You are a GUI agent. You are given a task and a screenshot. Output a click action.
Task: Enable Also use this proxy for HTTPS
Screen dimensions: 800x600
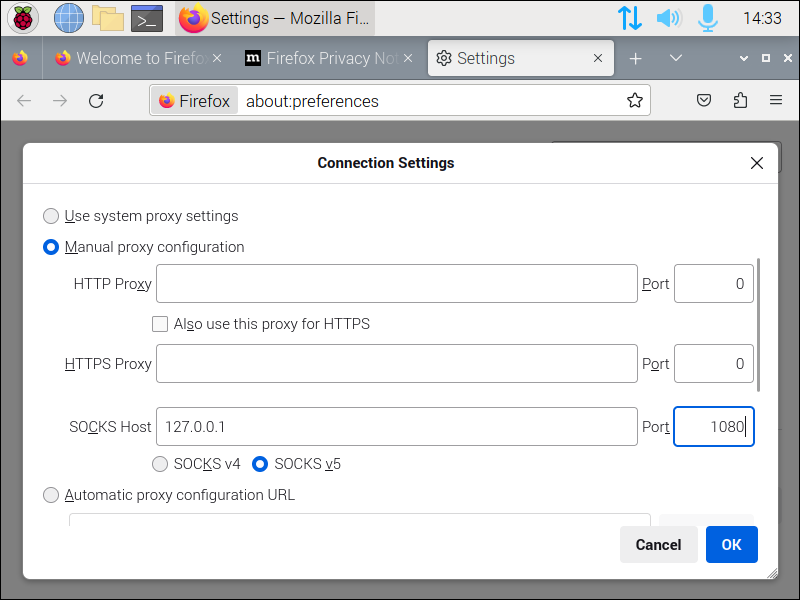pyautogui.click(x=160, y=324)
